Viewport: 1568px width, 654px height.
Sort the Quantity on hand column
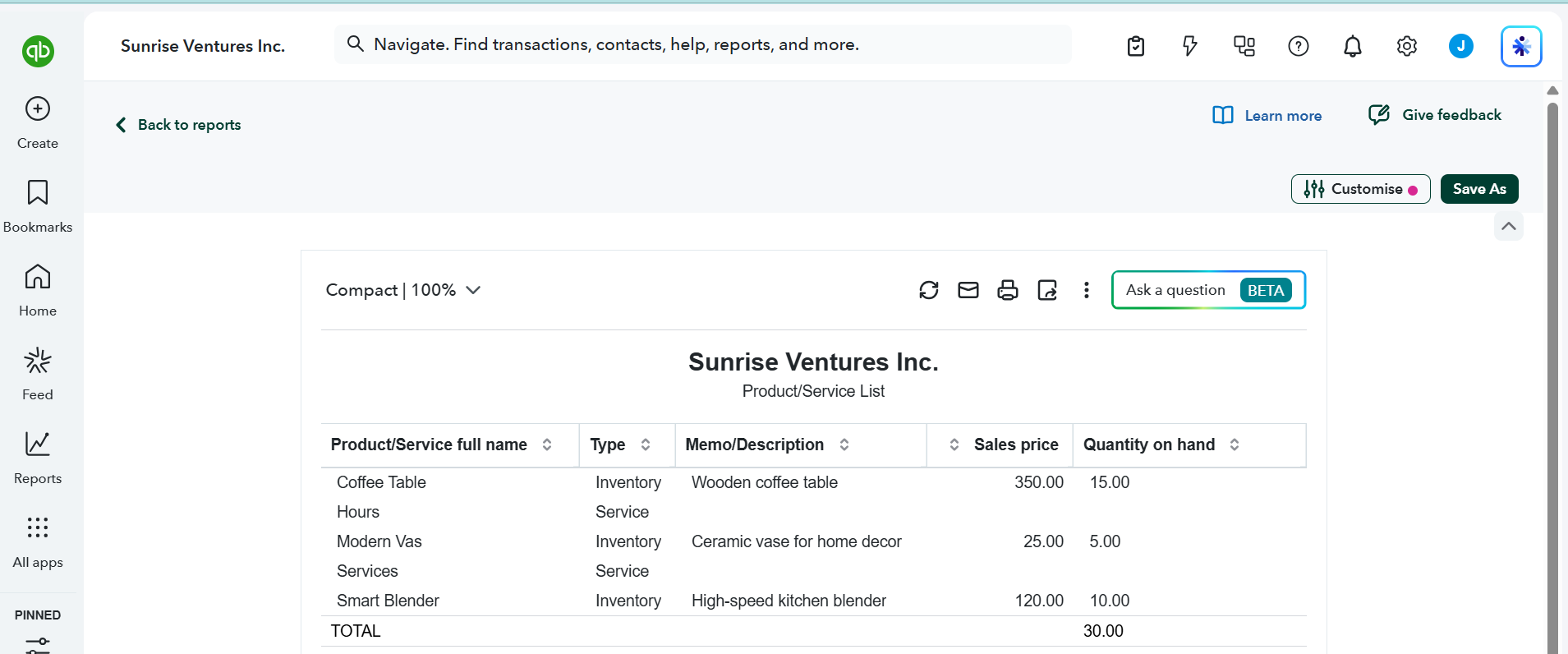pyautogui.click(x=1235, y=444)
